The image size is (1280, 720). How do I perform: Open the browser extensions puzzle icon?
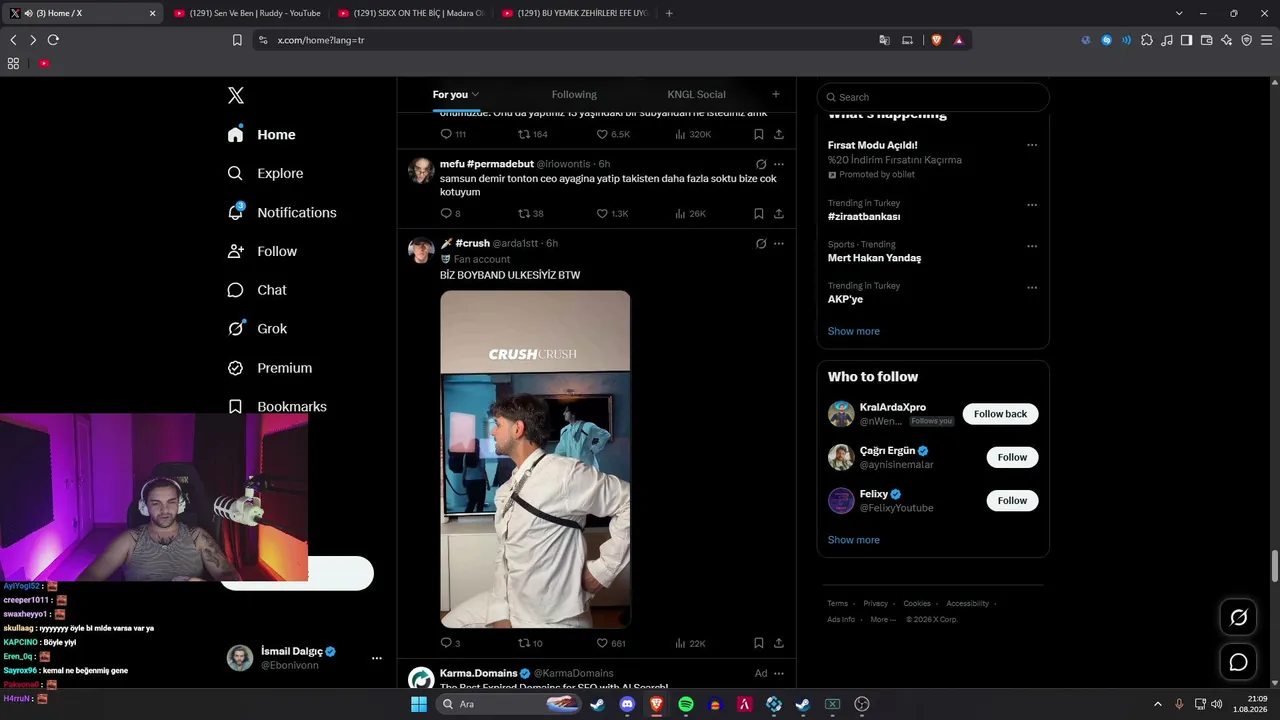click(x=1147, y=40)
